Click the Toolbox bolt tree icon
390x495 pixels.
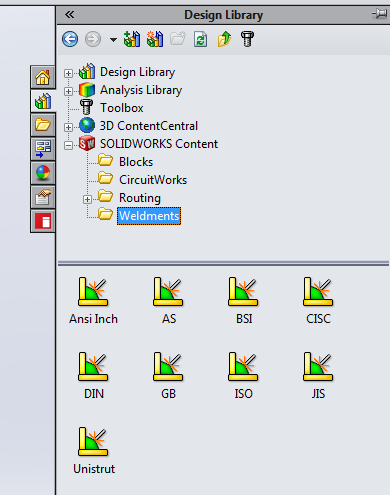pyautogui.click(x=87, y=107)
